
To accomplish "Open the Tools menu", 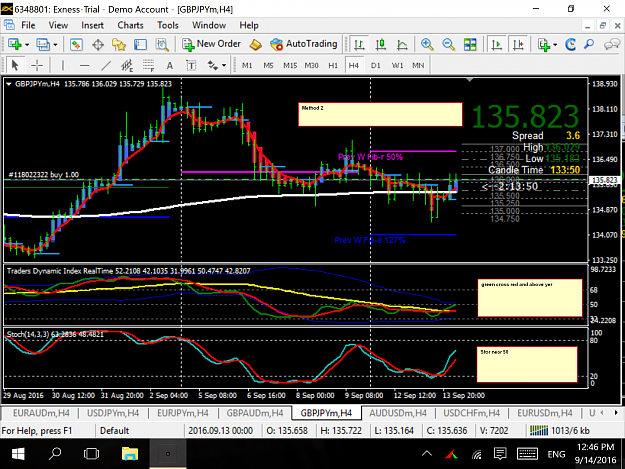I will coord(168,26).
